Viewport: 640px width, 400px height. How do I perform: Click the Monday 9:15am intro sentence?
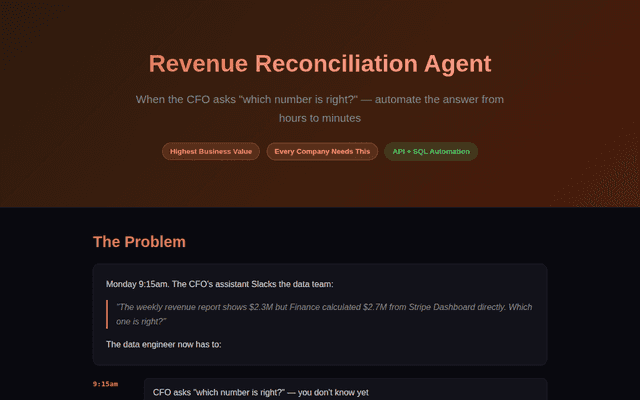click(220, 284)
